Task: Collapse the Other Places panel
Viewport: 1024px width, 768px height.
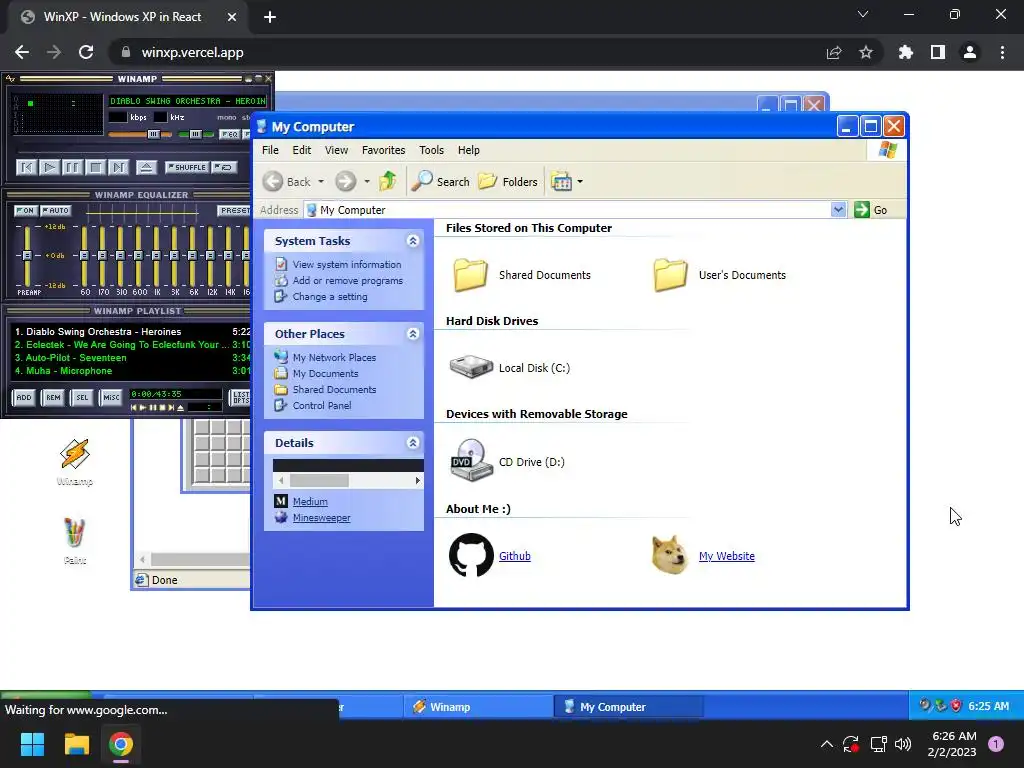Action: (413, 334)
